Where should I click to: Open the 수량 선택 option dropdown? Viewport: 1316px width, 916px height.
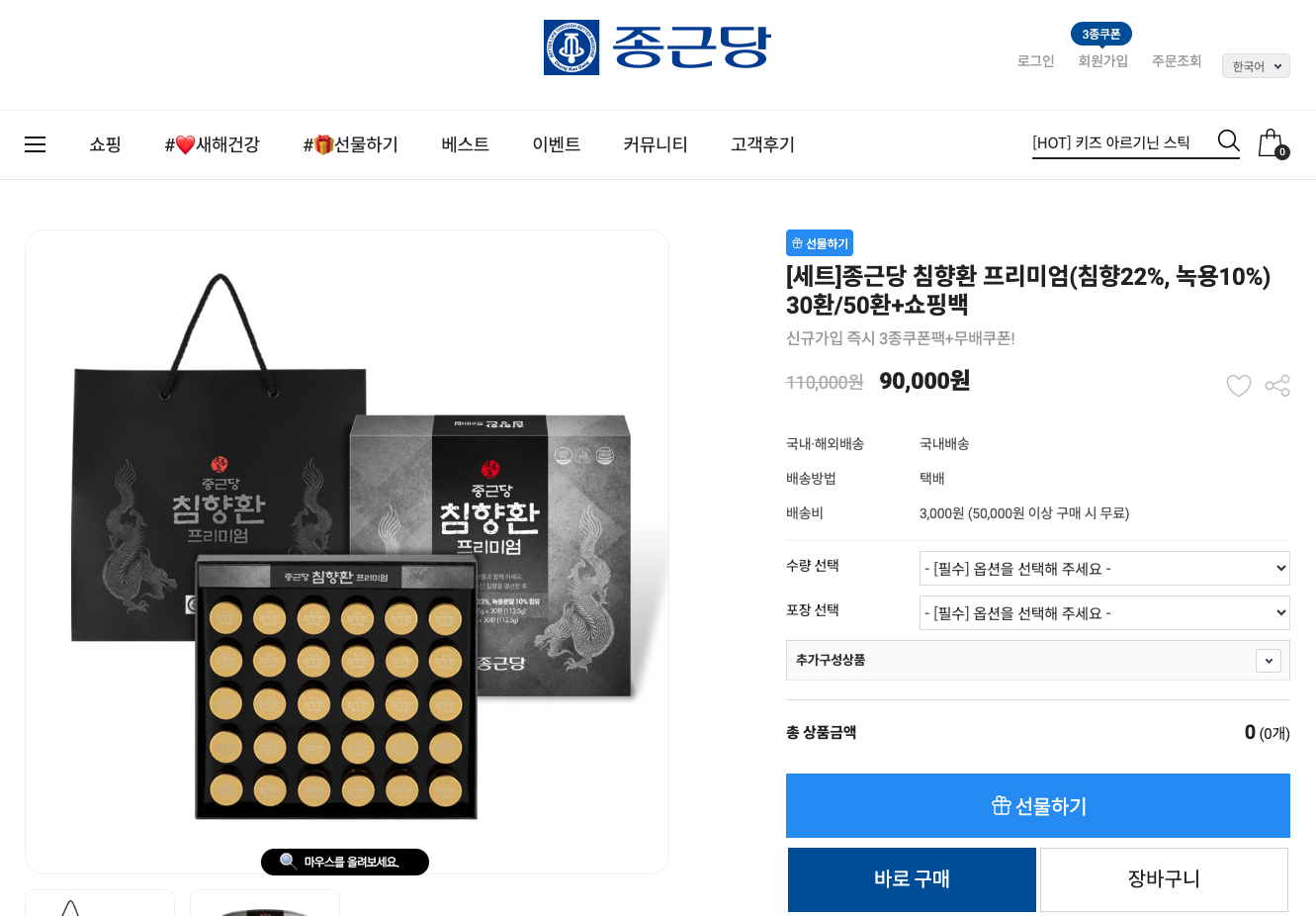(x=1104, y=568)
